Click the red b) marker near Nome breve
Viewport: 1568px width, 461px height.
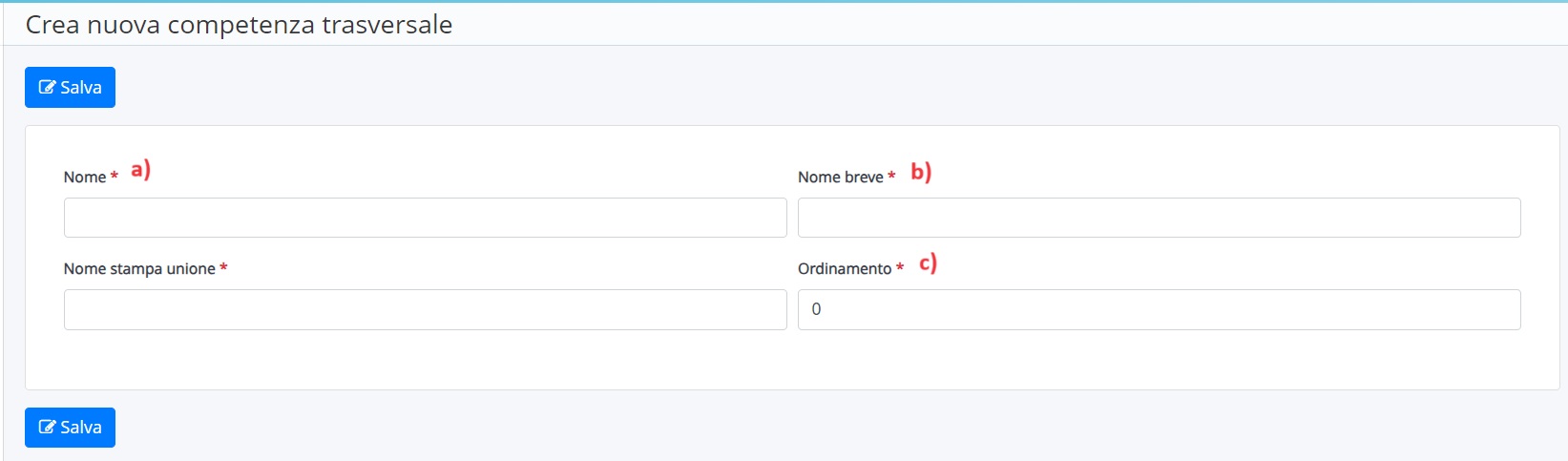tap(920, 172)
